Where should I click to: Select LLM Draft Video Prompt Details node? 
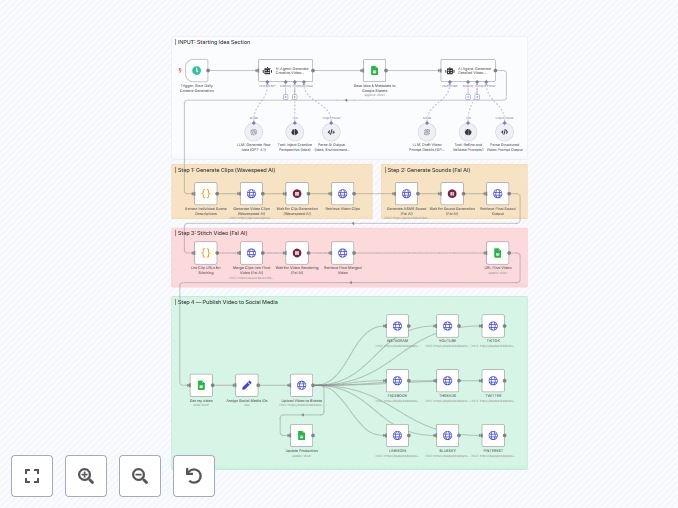click(427, 132)
